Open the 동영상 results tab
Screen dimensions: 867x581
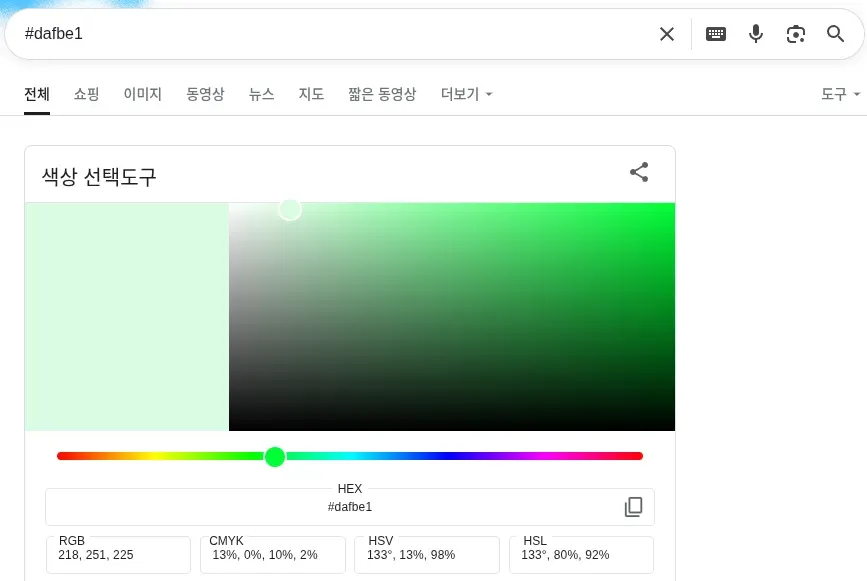(205, 94)
